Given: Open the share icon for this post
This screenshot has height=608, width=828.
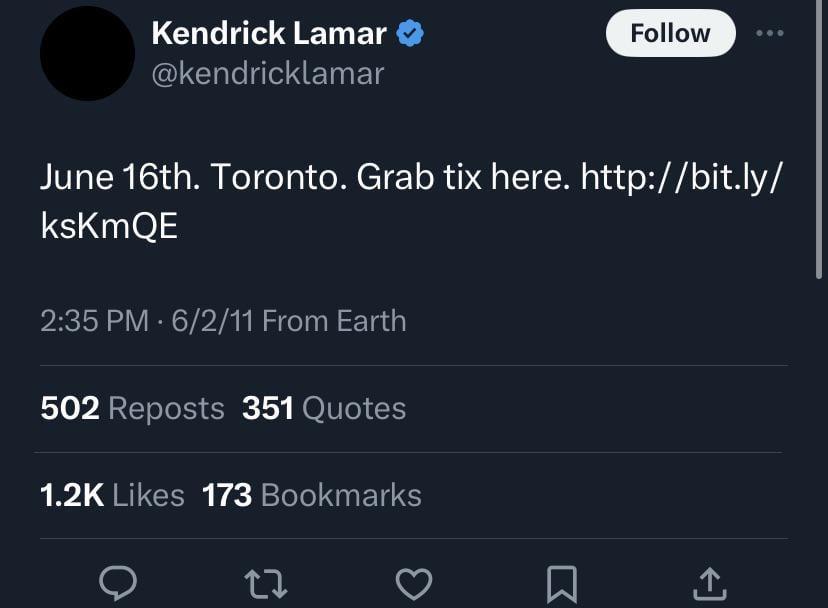Looking at the screenshot, I should point(710,584).
